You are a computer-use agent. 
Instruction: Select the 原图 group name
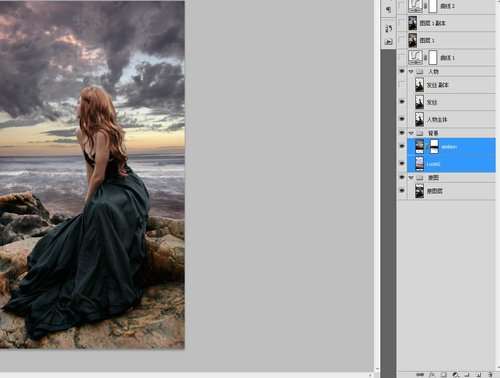433,177
